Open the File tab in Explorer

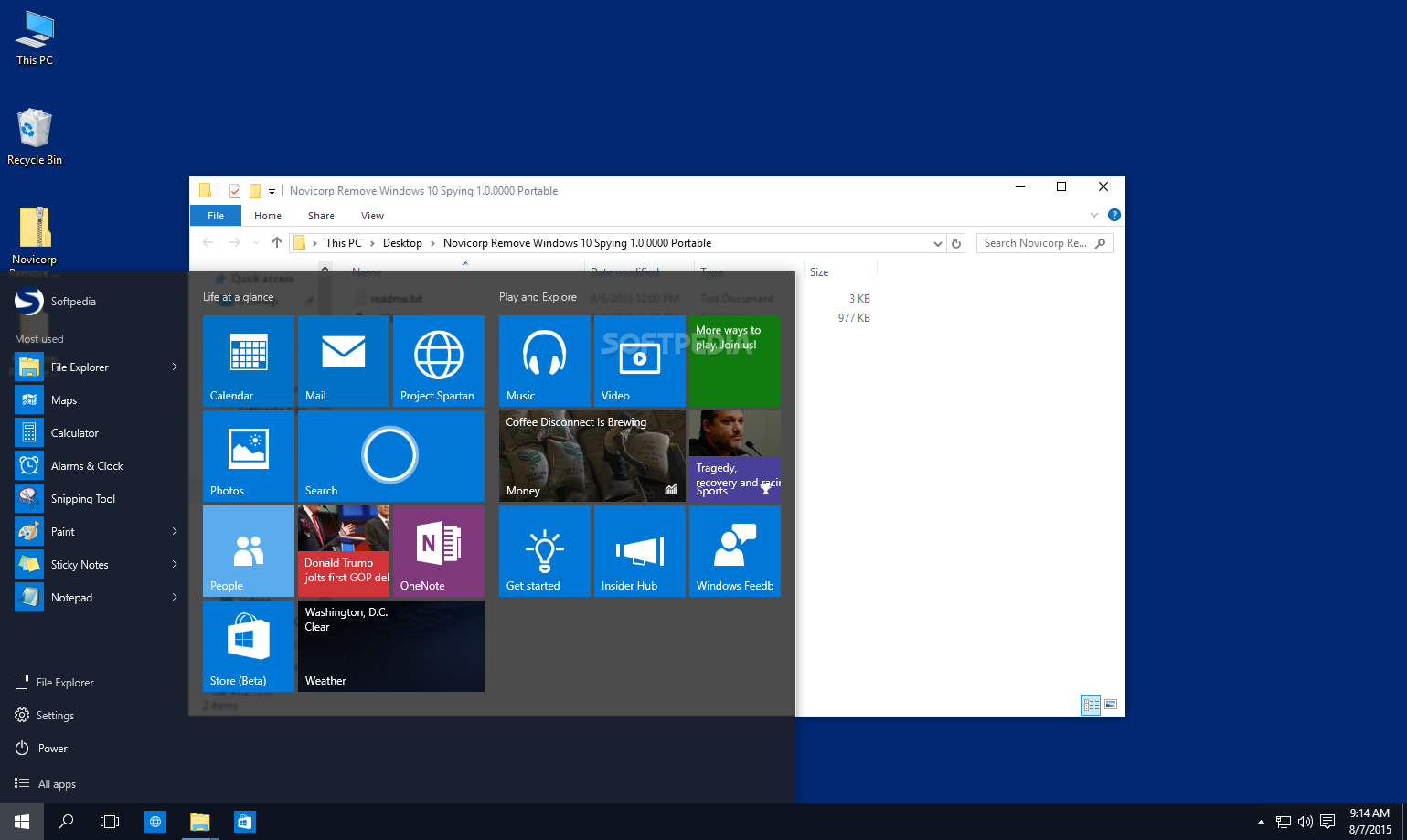(x=216, y=216)
